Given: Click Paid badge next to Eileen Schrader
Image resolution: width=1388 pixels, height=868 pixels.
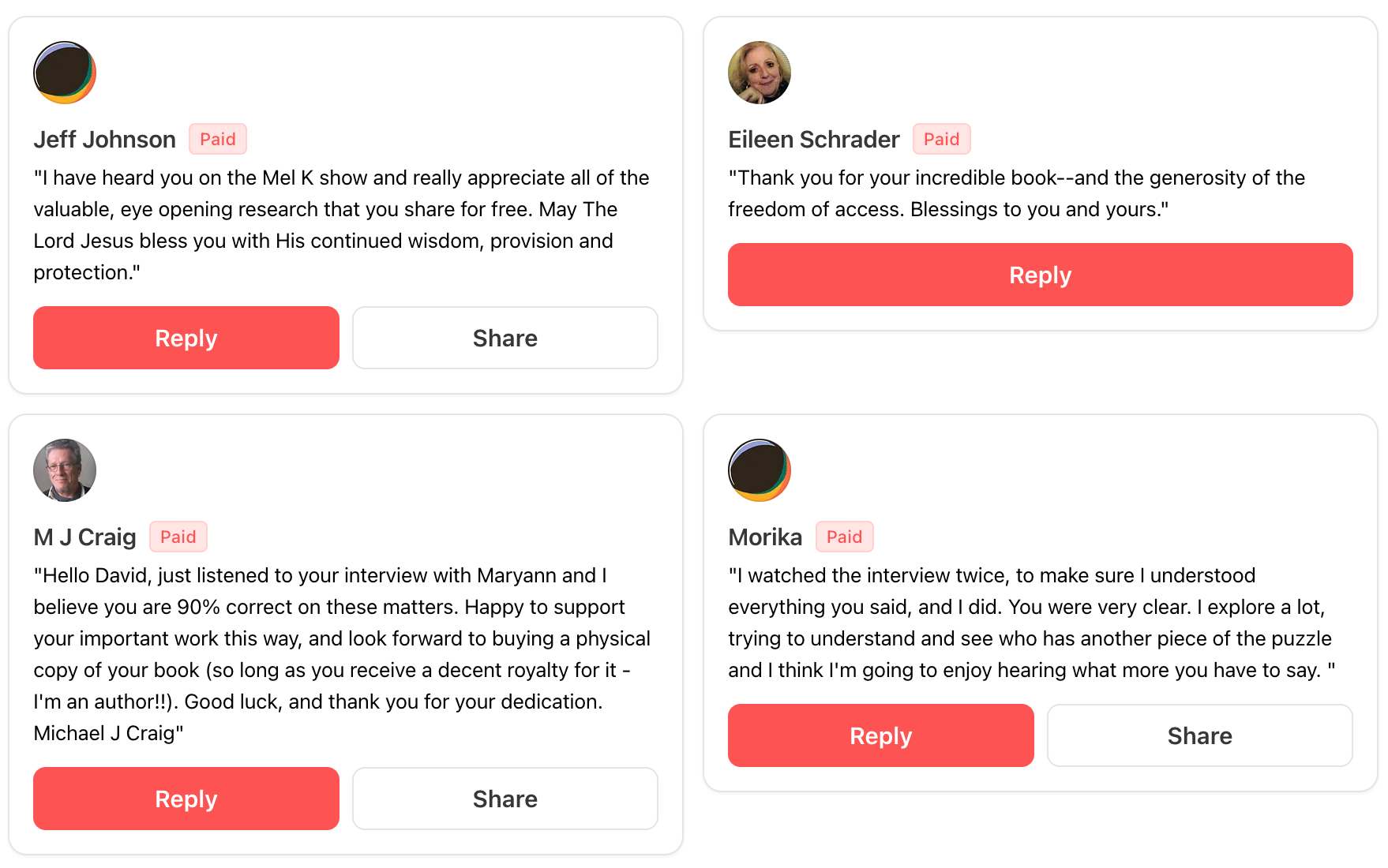Looking at the screenshot, I should (x=941, y=139).
